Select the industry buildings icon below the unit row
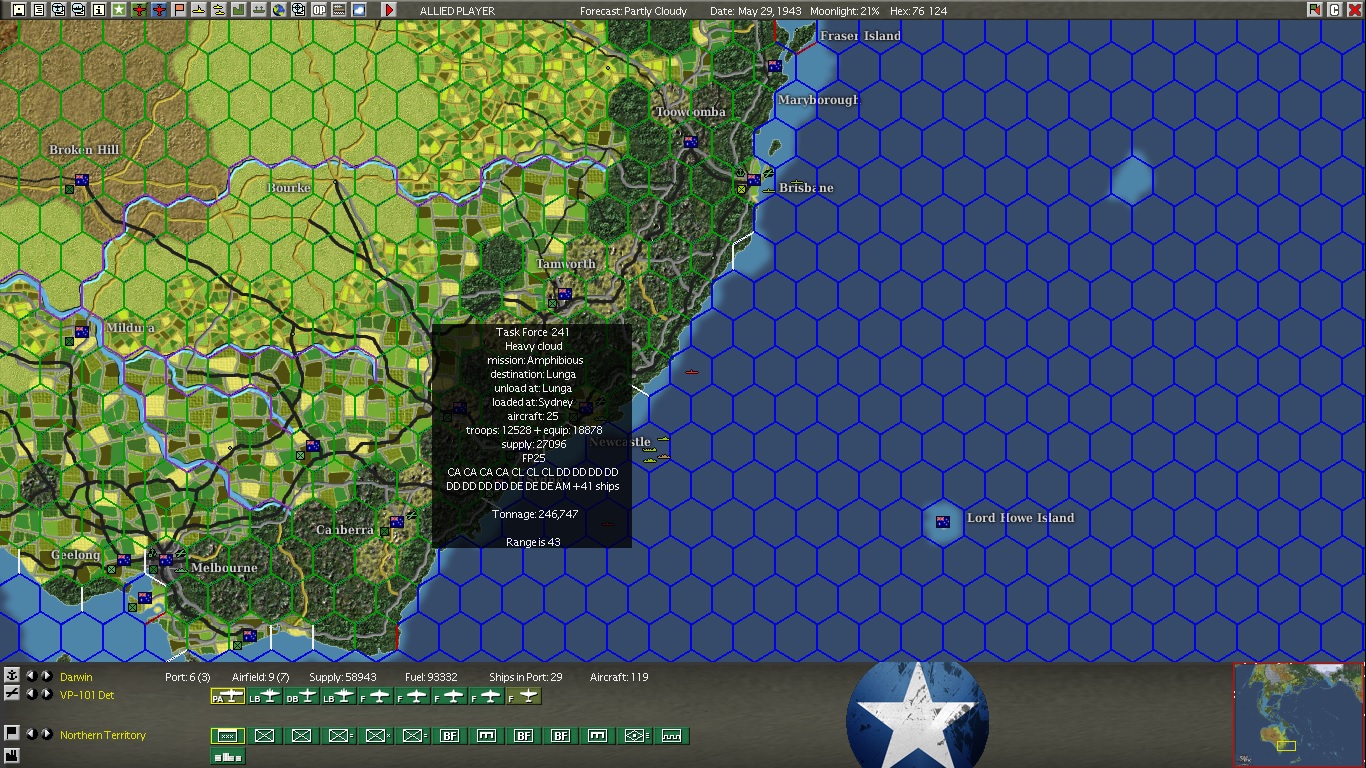 pyautogui.click(x=228, y=757)
